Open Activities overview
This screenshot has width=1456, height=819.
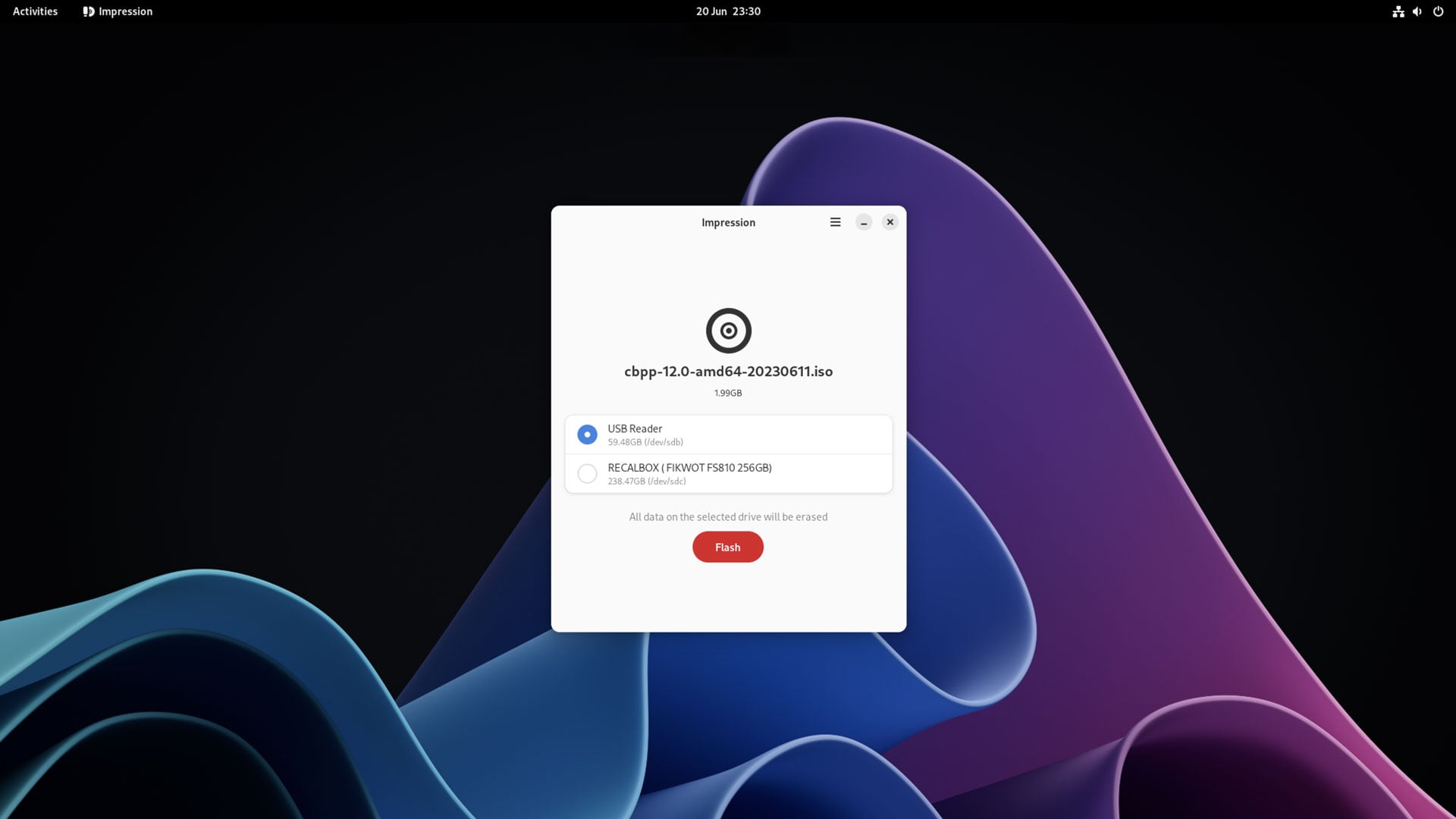click(x=35, y=11)
